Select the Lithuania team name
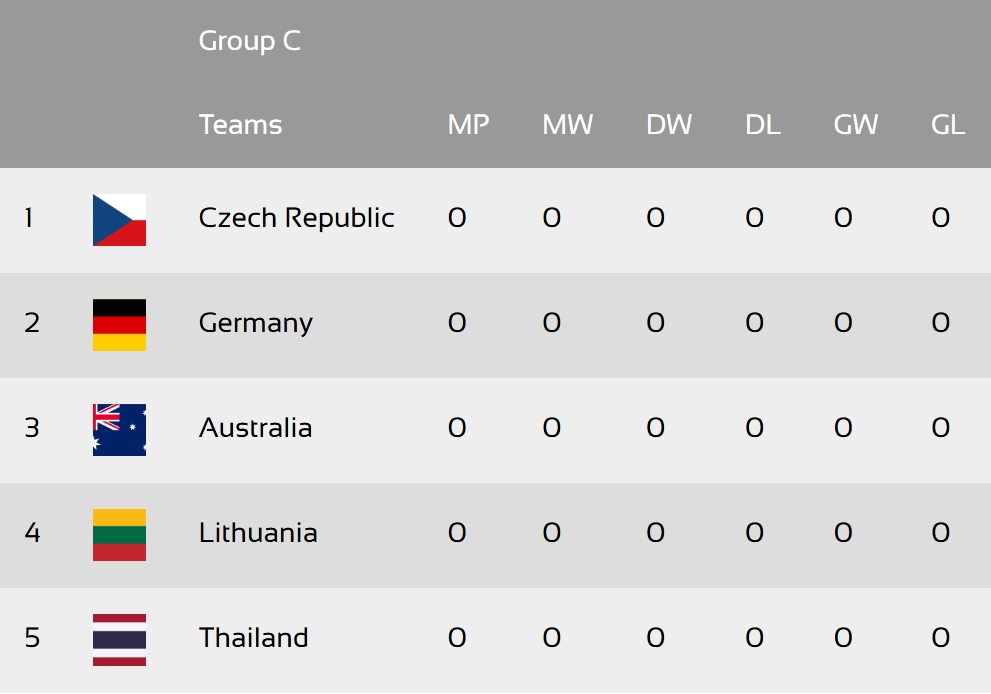 pos(258,533)
